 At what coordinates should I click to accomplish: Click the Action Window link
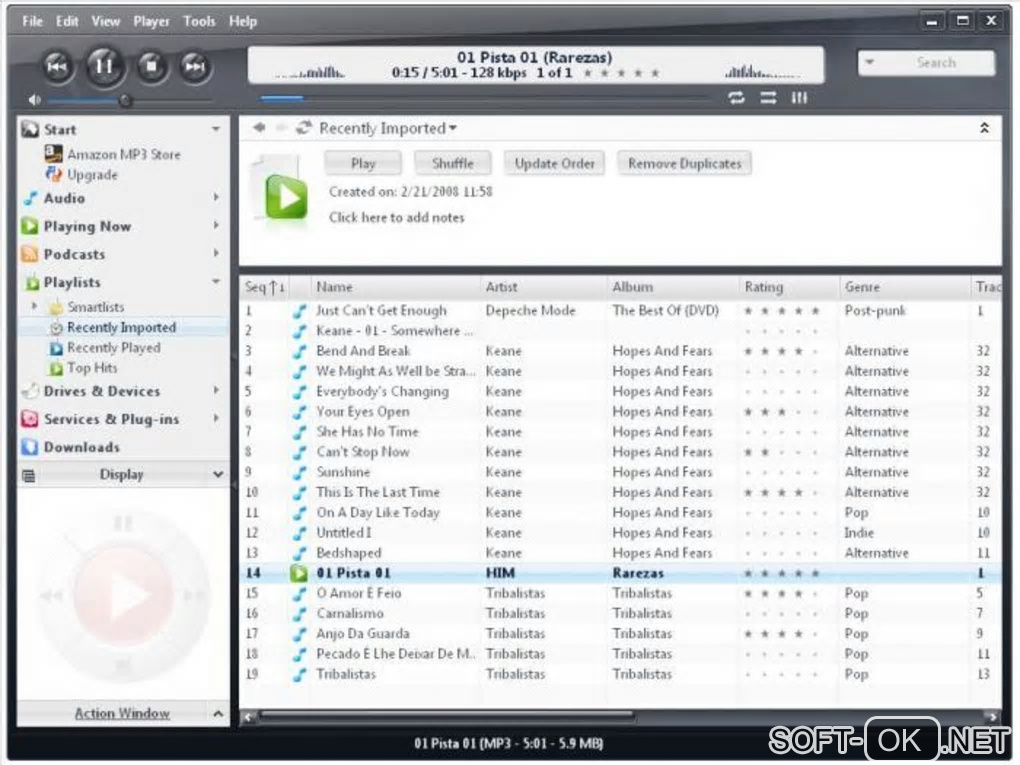(122, 713)
